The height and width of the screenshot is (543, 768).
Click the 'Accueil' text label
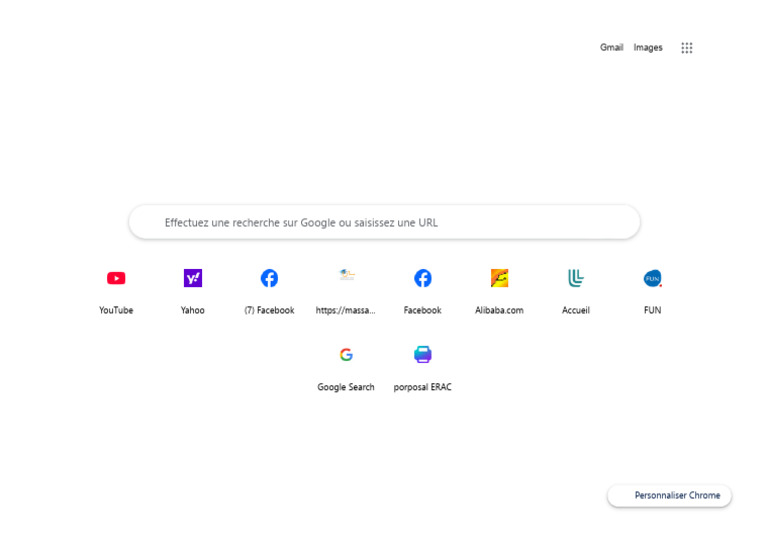coord(576,311)
